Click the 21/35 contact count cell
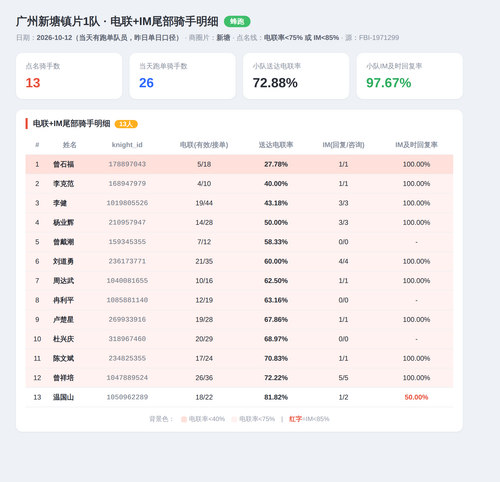Viewport: 500px width, 482px height. (204, 261)
